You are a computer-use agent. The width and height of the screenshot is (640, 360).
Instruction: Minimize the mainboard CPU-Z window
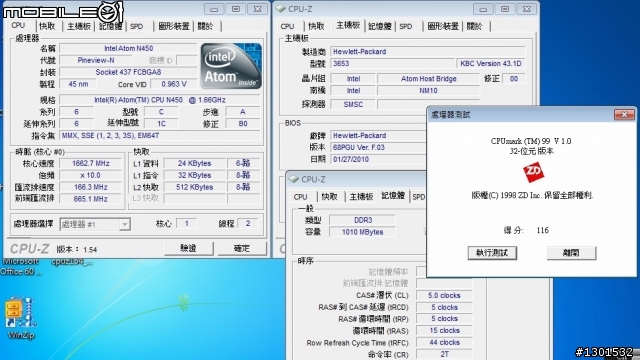click(x=483, y=9)
